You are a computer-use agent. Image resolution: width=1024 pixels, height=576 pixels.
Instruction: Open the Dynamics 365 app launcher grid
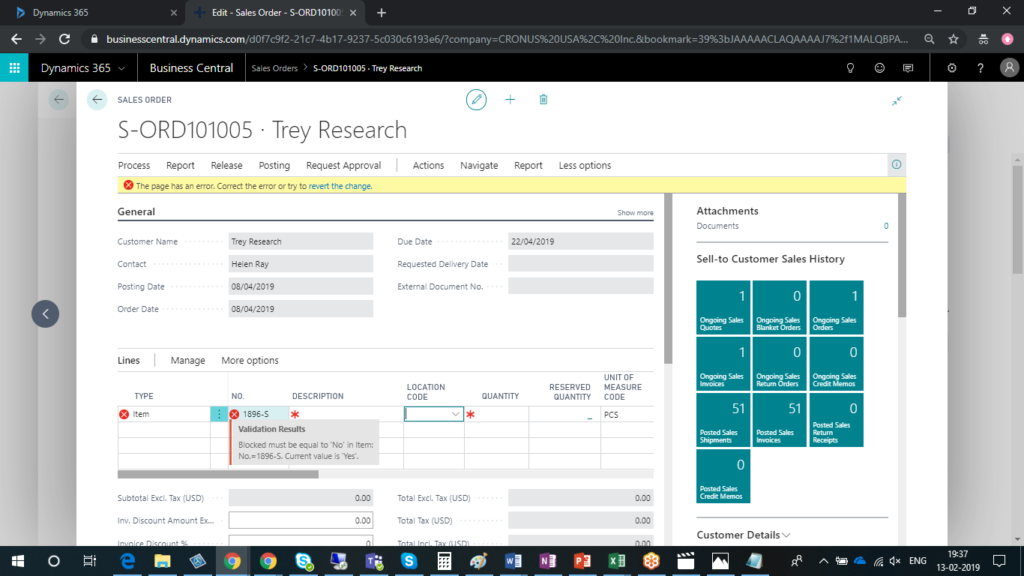pyautogui.click(x=15, y=68)
